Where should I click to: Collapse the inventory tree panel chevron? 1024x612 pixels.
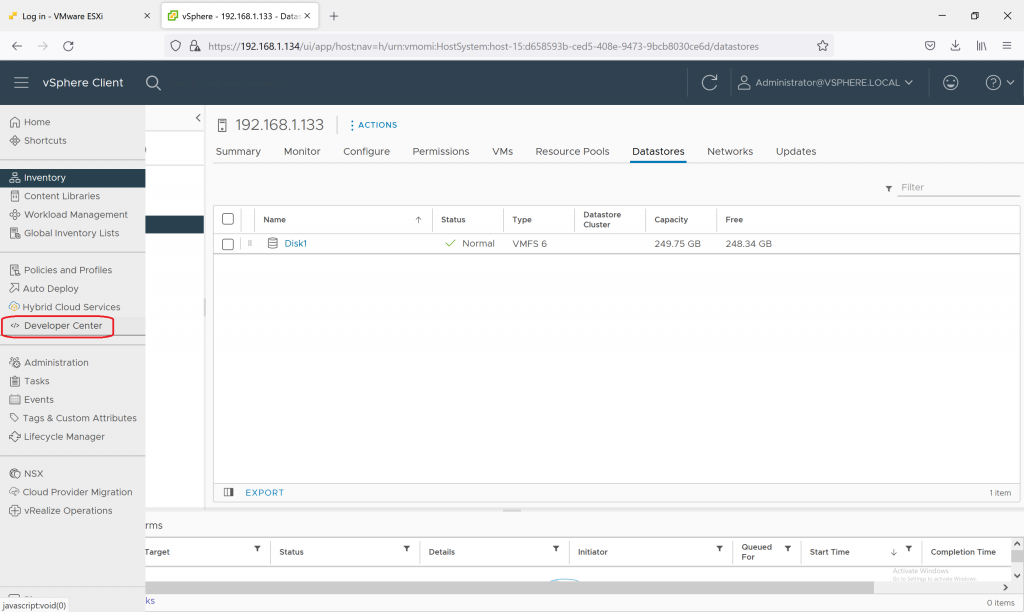point(198,118)
